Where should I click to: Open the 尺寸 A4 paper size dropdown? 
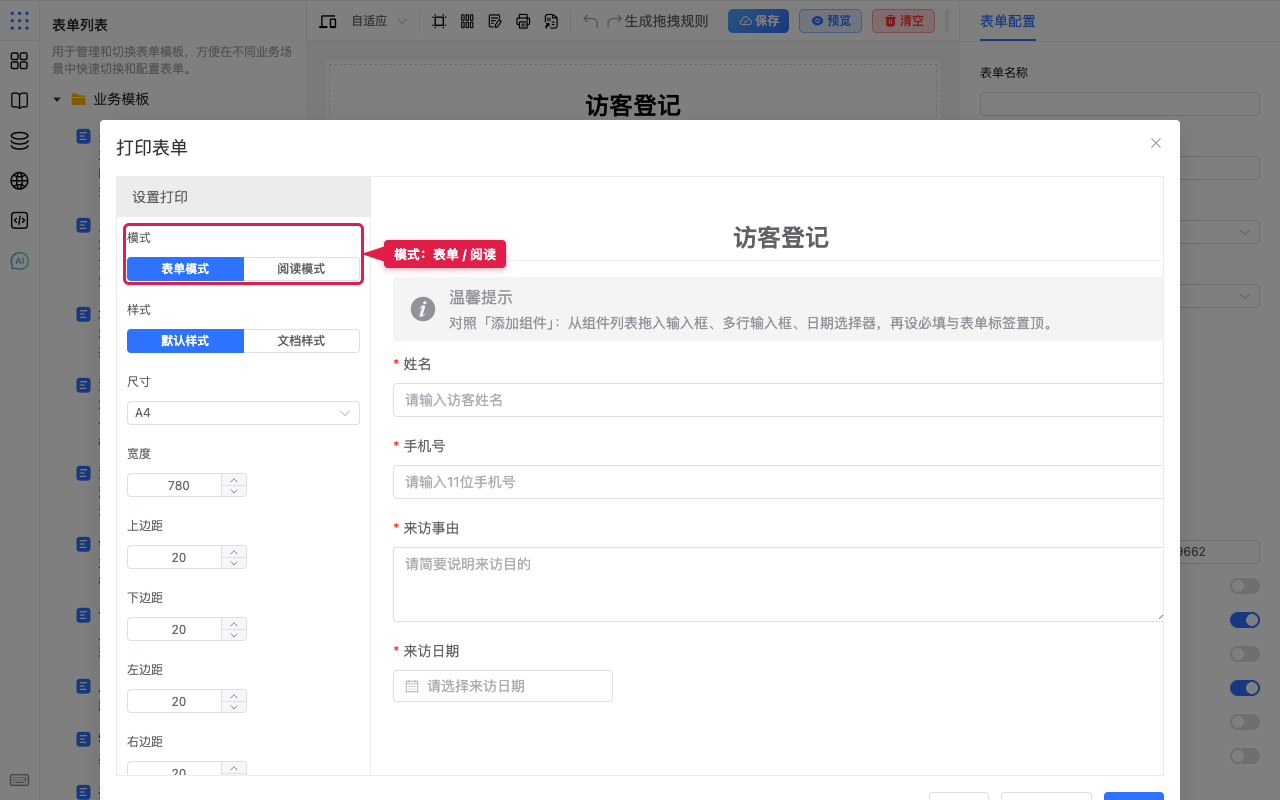(x=243, y=413)
